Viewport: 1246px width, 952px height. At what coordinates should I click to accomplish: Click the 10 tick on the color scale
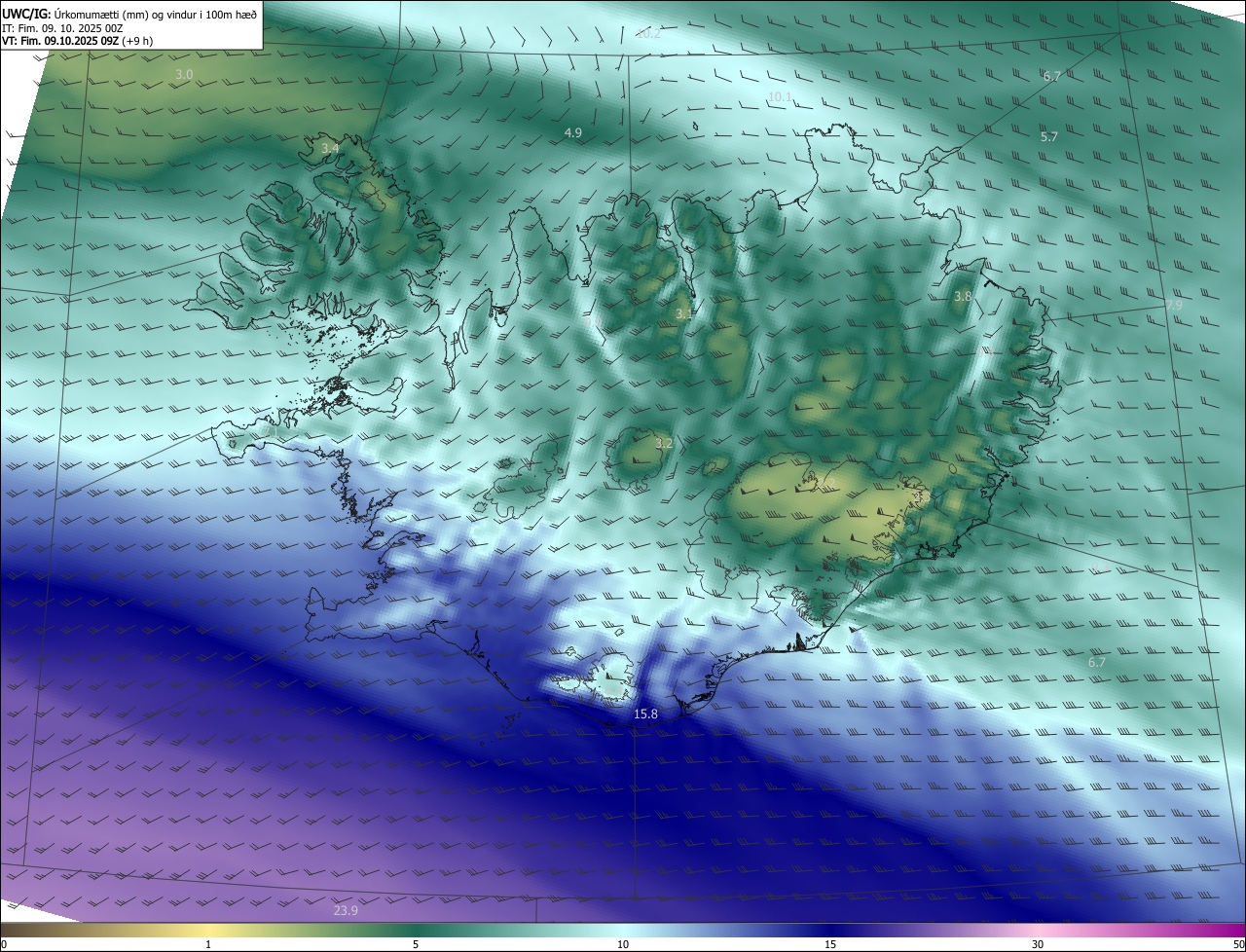pyautogui.click(x=623, y=944)
